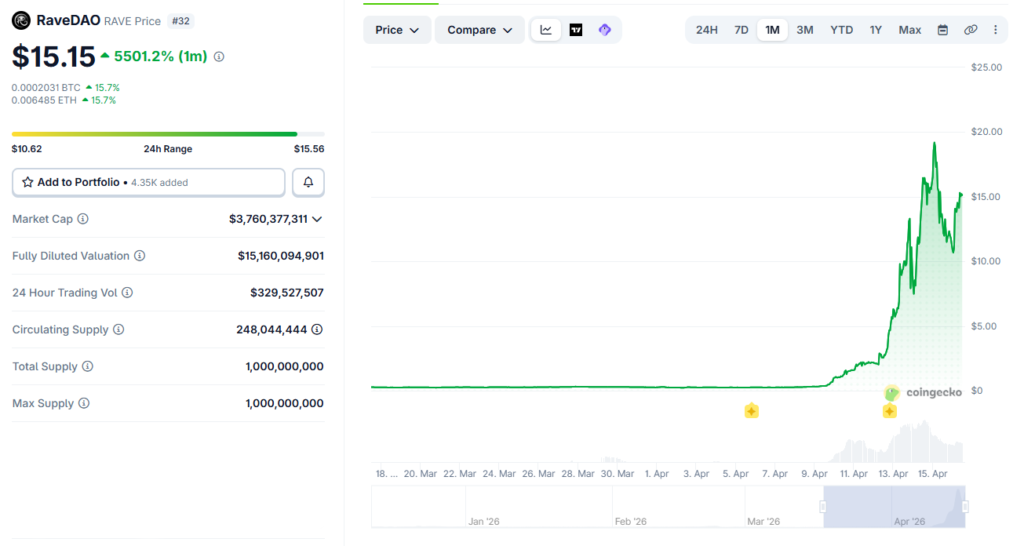The height and width of the screenshot is (546, 1024).
Task: Show 24 Hour Trading Vol info icon
Action: point(127,293)
